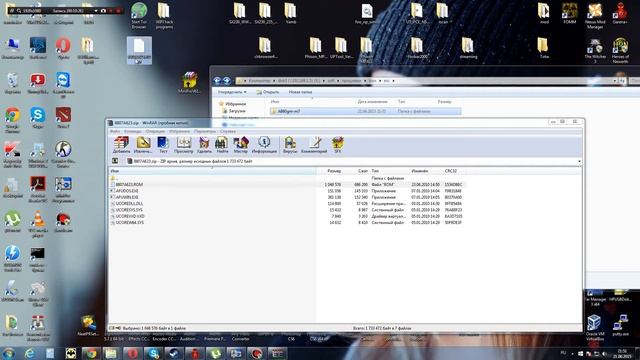Click the Explorer address bar path

click(x=424, y=81)
